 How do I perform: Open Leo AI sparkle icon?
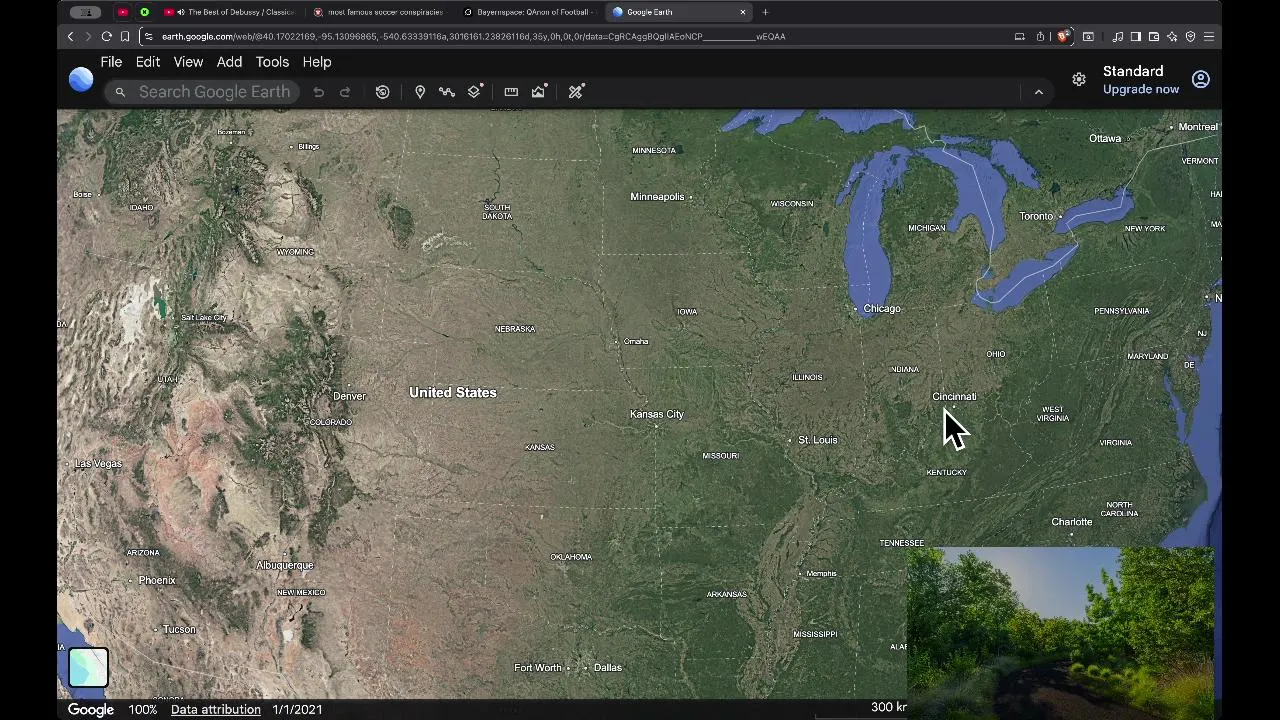pos(1172,37)
